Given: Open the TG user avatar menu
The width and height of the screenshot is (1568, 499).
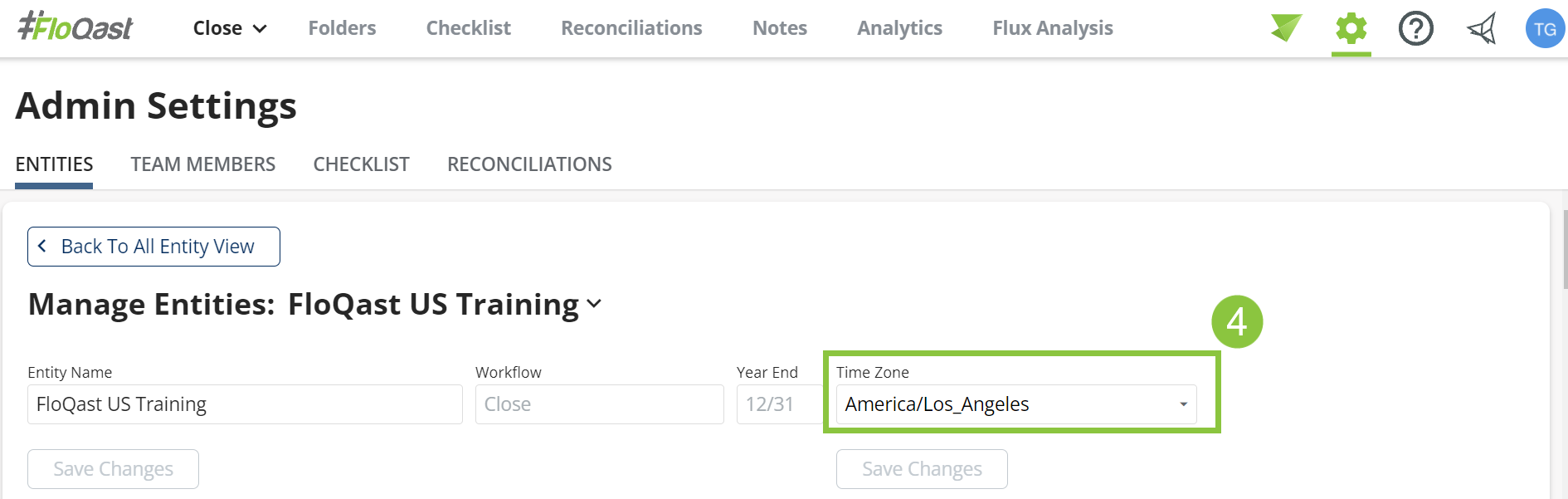Looking at the screenshot, I should 1544,29.
